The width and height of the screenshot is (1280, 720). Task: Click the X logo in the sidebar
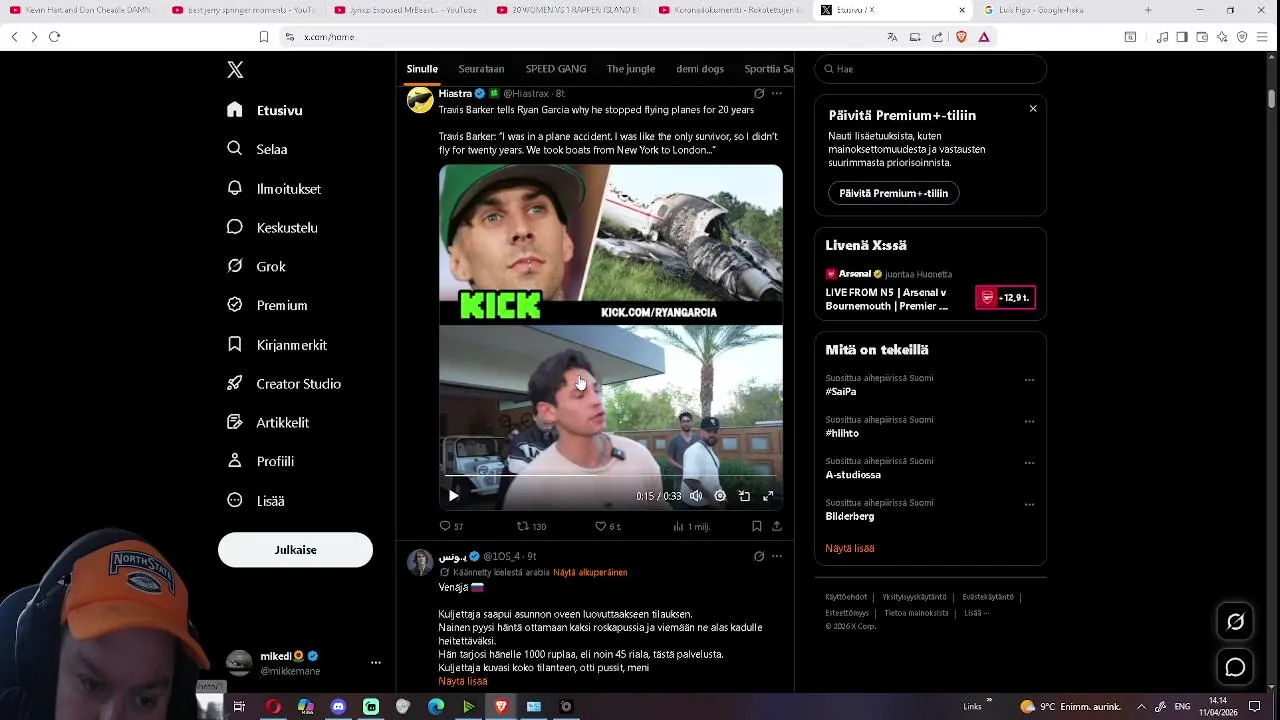tap(235, 70)
